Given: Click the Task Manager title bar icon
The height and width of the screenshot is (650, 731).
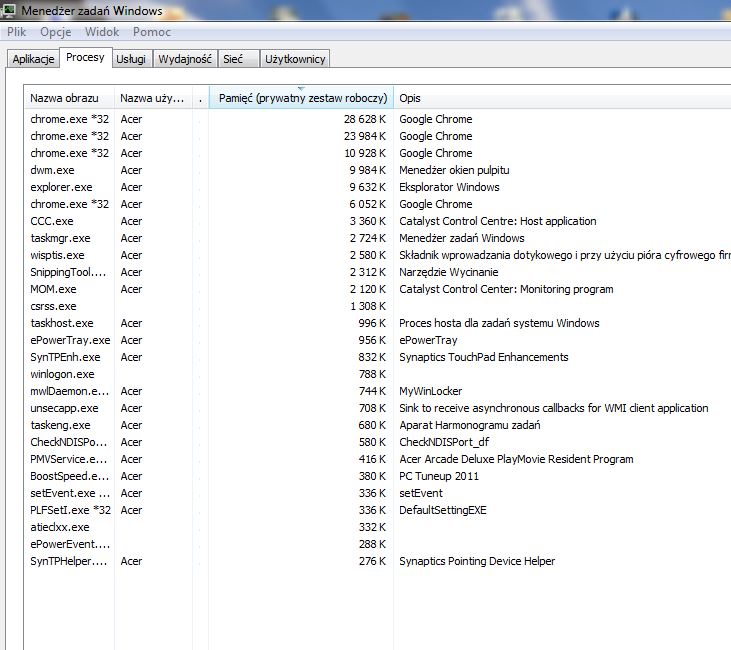Looking at the screenshot, I should 11,11.
